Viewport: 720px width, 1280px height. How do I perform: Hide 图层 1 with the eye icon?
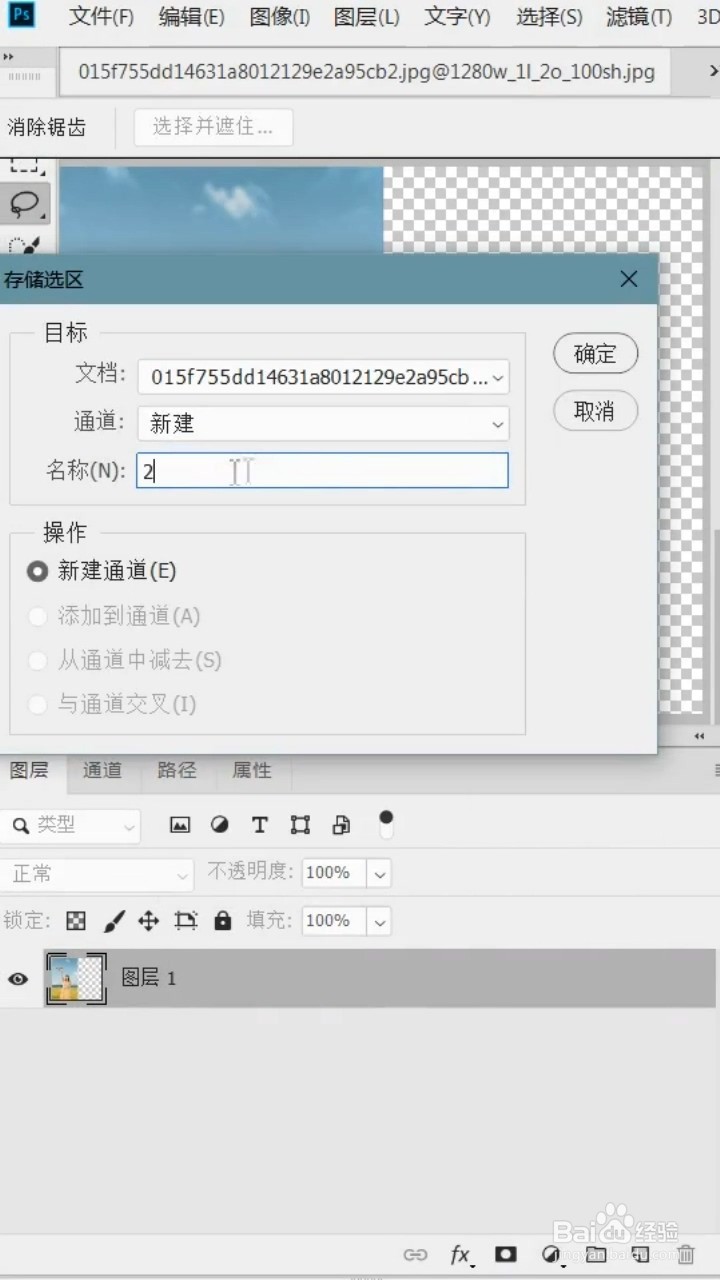point(18,978)
